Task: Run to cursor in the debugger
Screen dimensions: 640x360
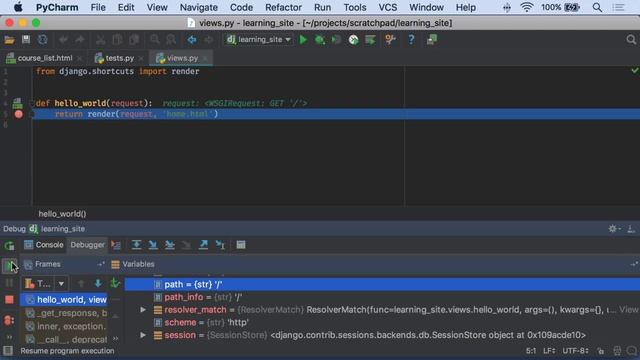Action: [220, 245]
